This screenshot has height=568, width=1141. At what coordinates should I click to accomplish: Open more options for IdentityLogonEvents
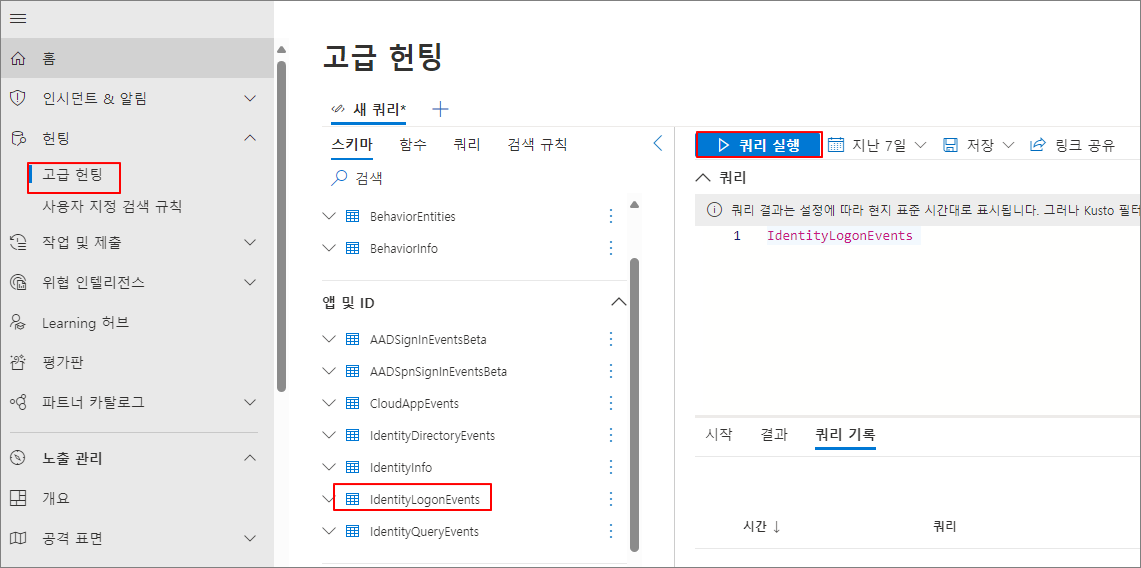point(611,500)
